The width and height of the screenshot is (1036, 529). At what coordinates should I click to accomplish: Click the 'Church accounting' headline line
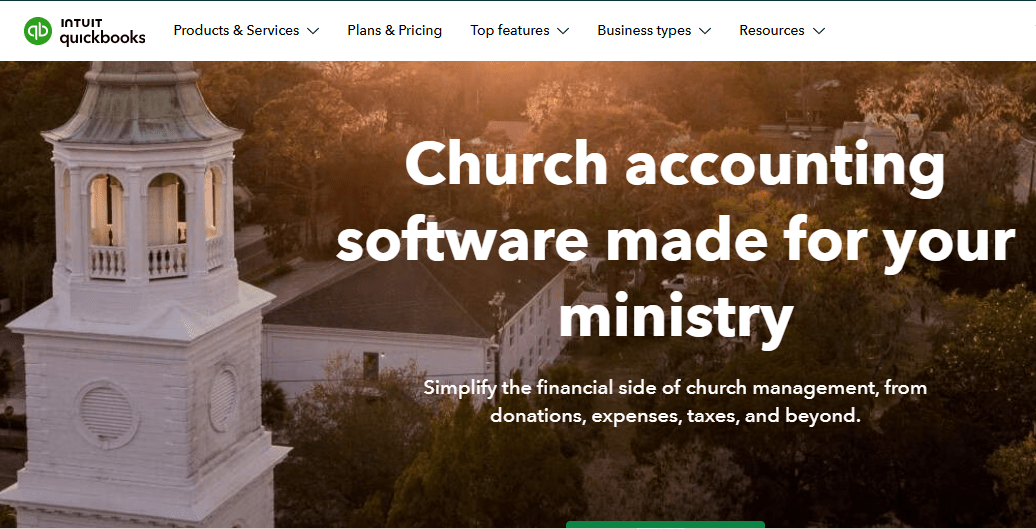click(675, 165)
